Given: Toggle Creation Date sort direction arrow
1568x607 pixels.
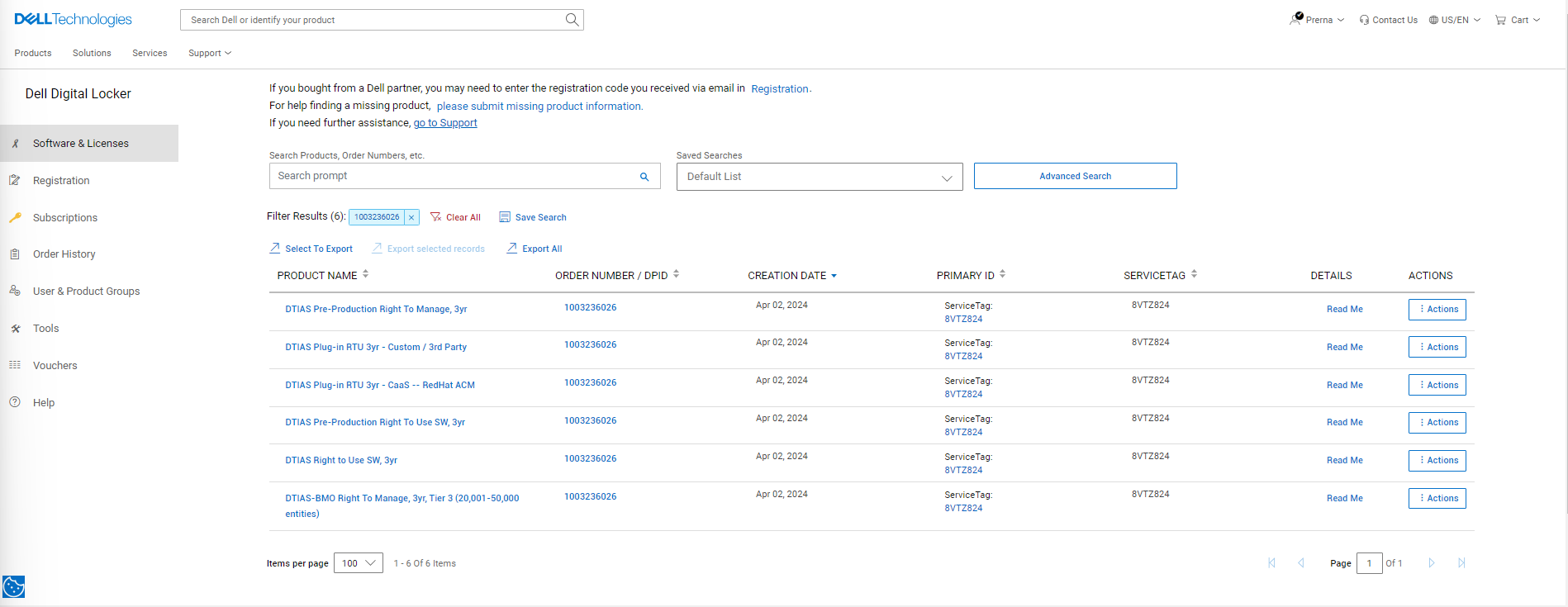Looking at the screenshot, I should pyautogui.click(x=834, y=276).
